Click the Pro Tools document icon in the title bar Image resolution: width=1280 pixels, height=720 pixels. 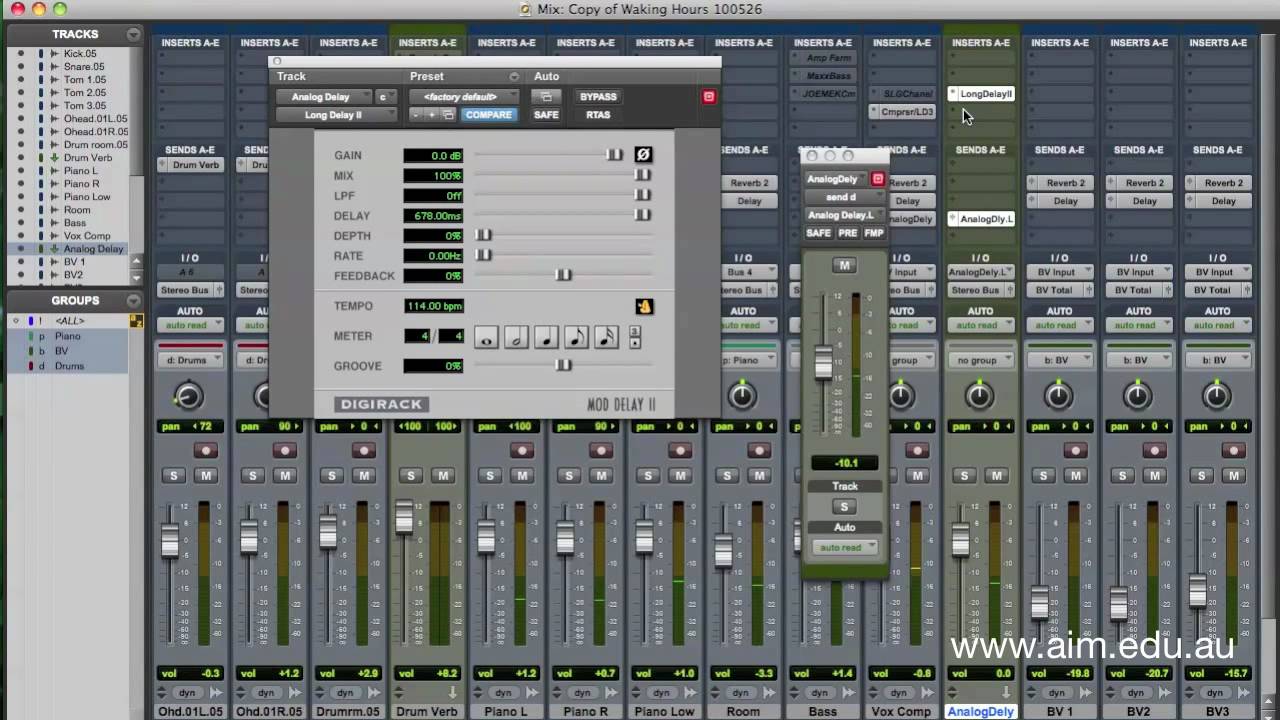[526, 9]
